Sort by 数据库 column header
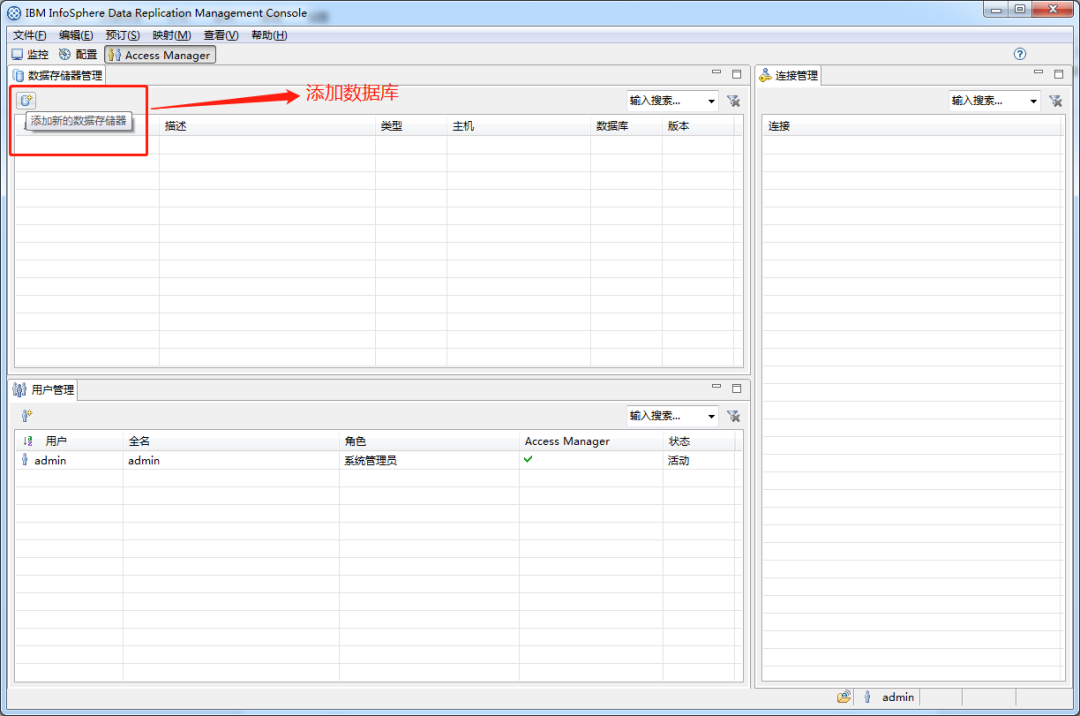 [x=626, y=126]
